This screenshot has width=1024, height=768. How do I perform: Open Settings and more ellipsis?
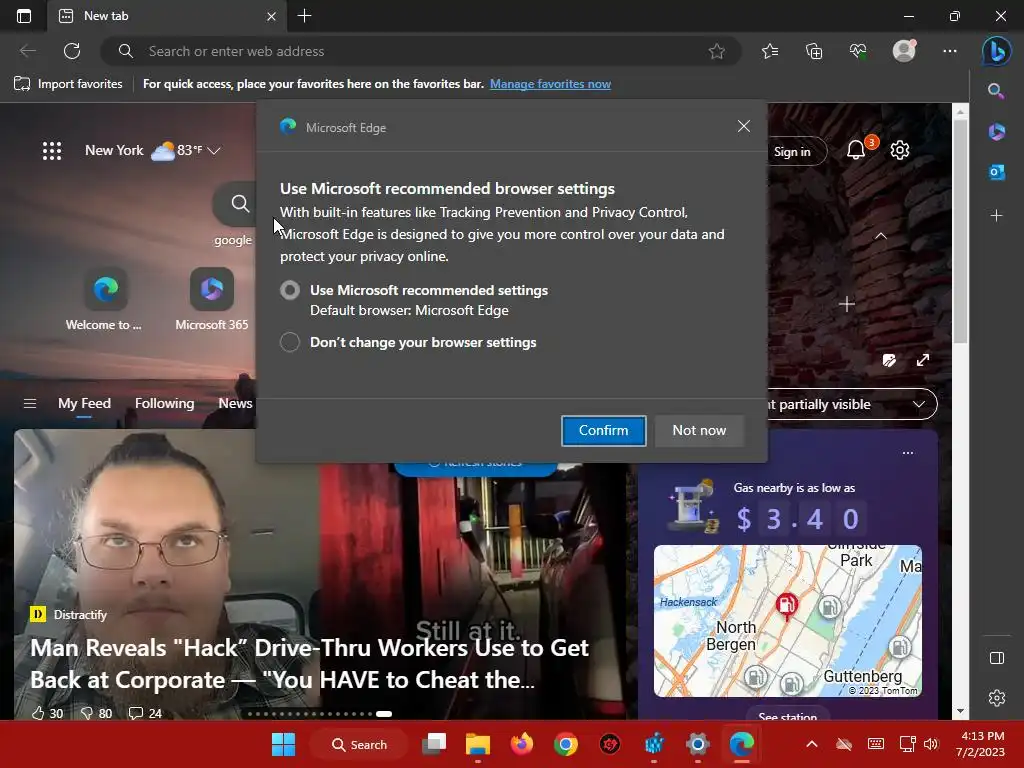point(950,51)
